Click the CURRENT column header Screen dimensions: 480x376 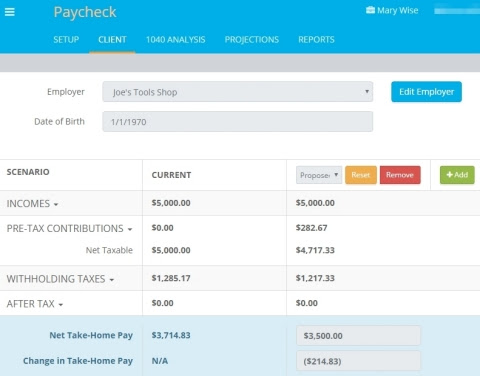point(171,175)
